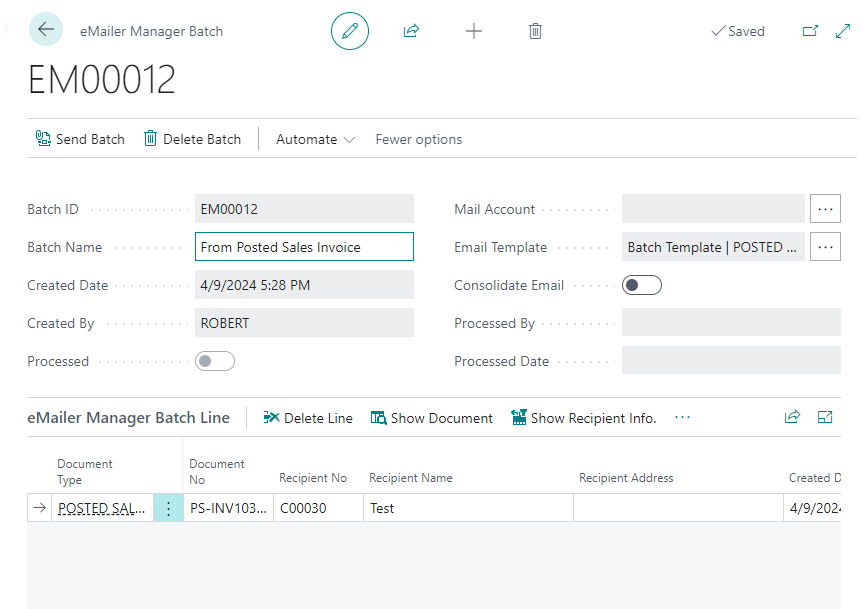The width and height of the screenshot is (862, 609).
Task: Maximize the batch line section icon
Action: (x=825, y=418)
